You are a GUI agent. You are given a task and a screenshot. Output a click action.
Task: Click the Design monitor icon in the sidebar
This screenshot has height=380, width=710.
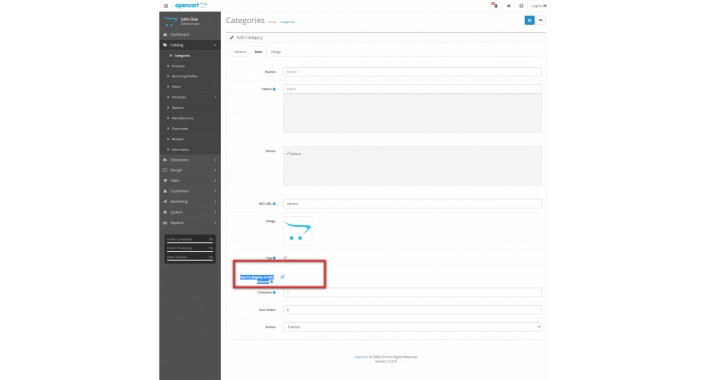click(165, 170)
